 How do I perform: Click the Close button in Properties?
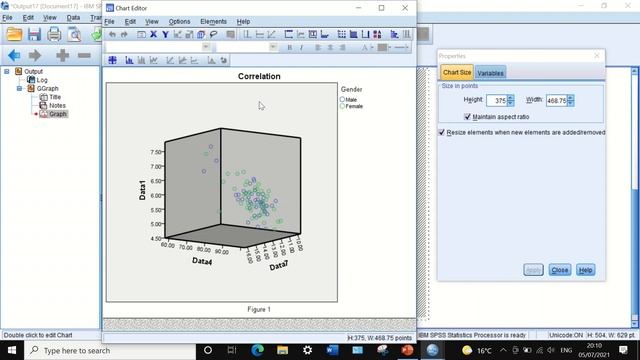pyautogui.click(x=560, y=270)
